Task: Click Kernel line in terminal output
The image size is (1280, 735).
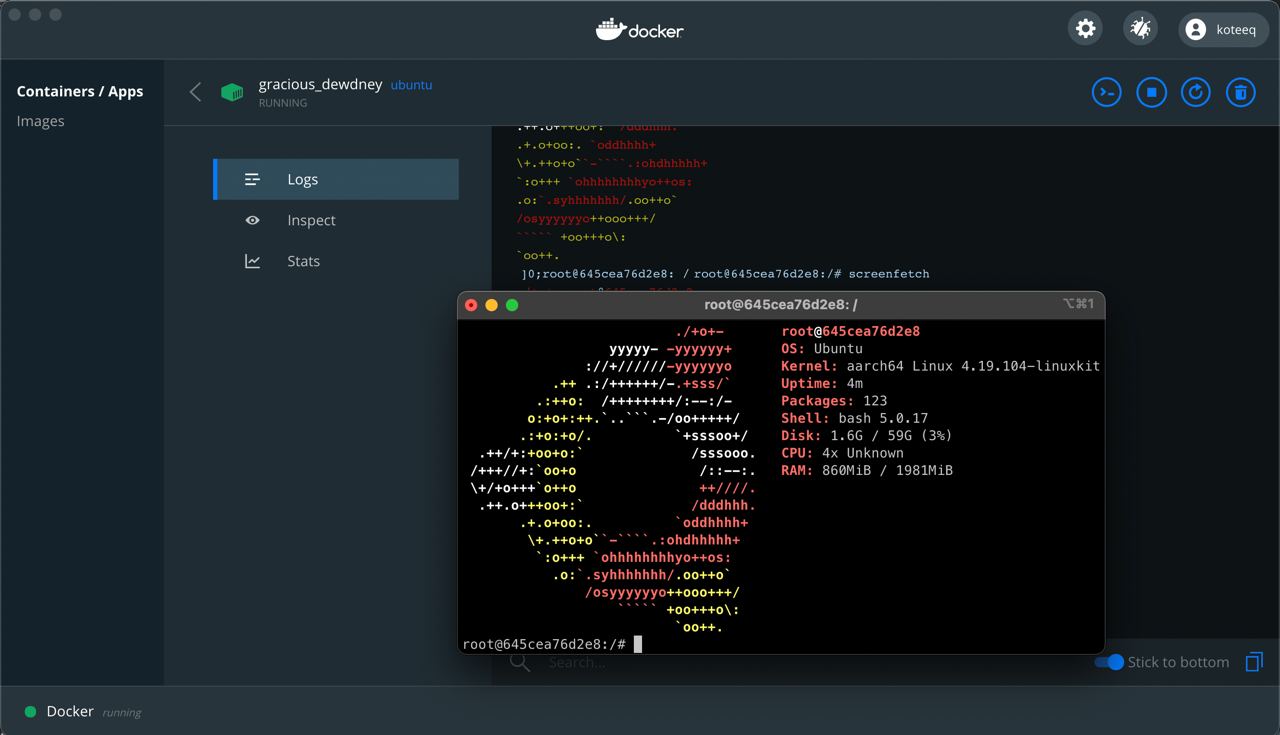Action: [940, 366]
